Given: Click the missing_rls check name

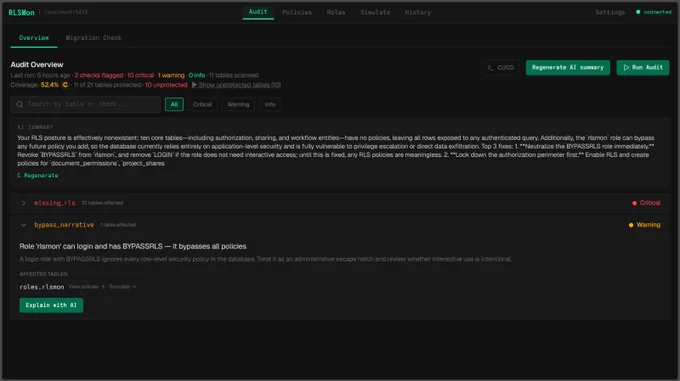Looking at the screenshot, I should click(55, 203).
